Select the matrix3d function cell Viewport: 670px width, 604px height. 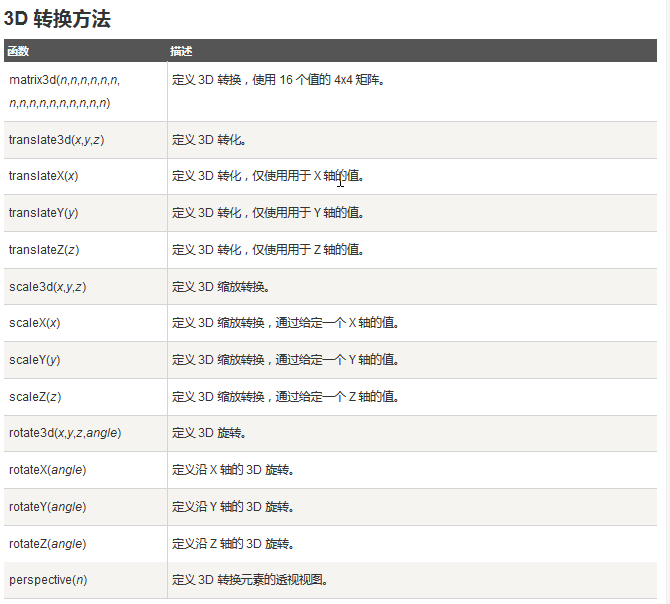[85, 91]
